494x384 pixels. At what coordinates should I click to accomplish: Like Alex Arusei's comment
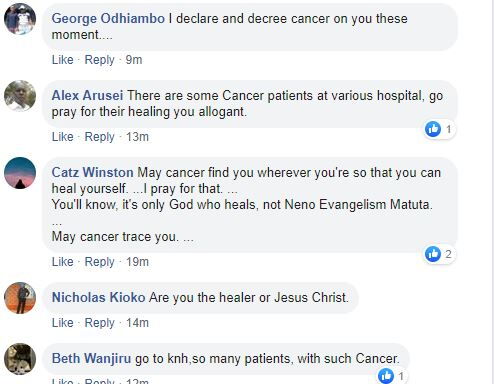click(62, 137)
